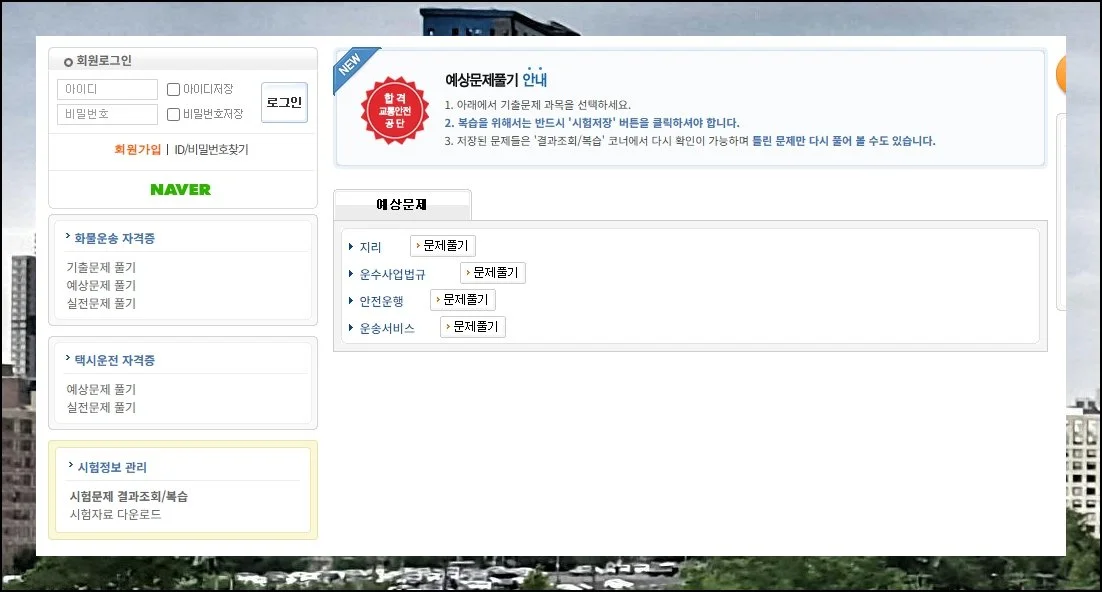
Task: Click the orange circle icon on right edge
Action: coord(1061,74)
